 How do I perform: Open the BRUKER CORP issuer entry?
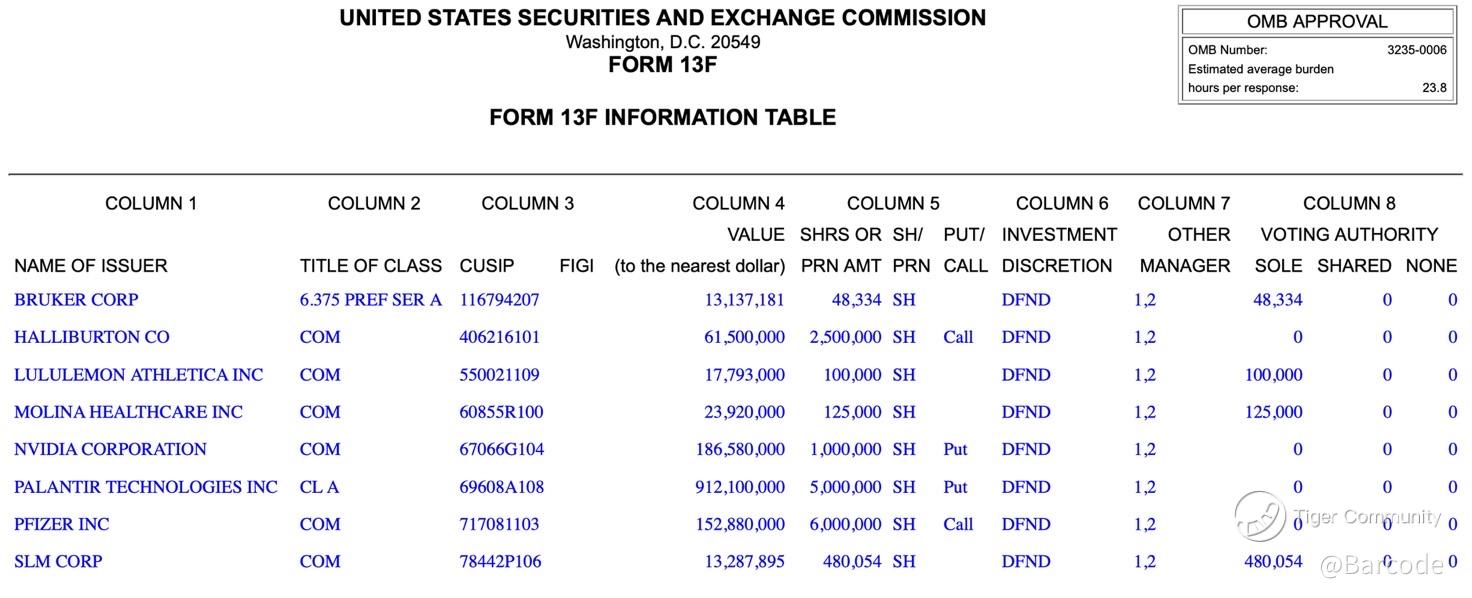pyautogui.click(x=76, y=300)
